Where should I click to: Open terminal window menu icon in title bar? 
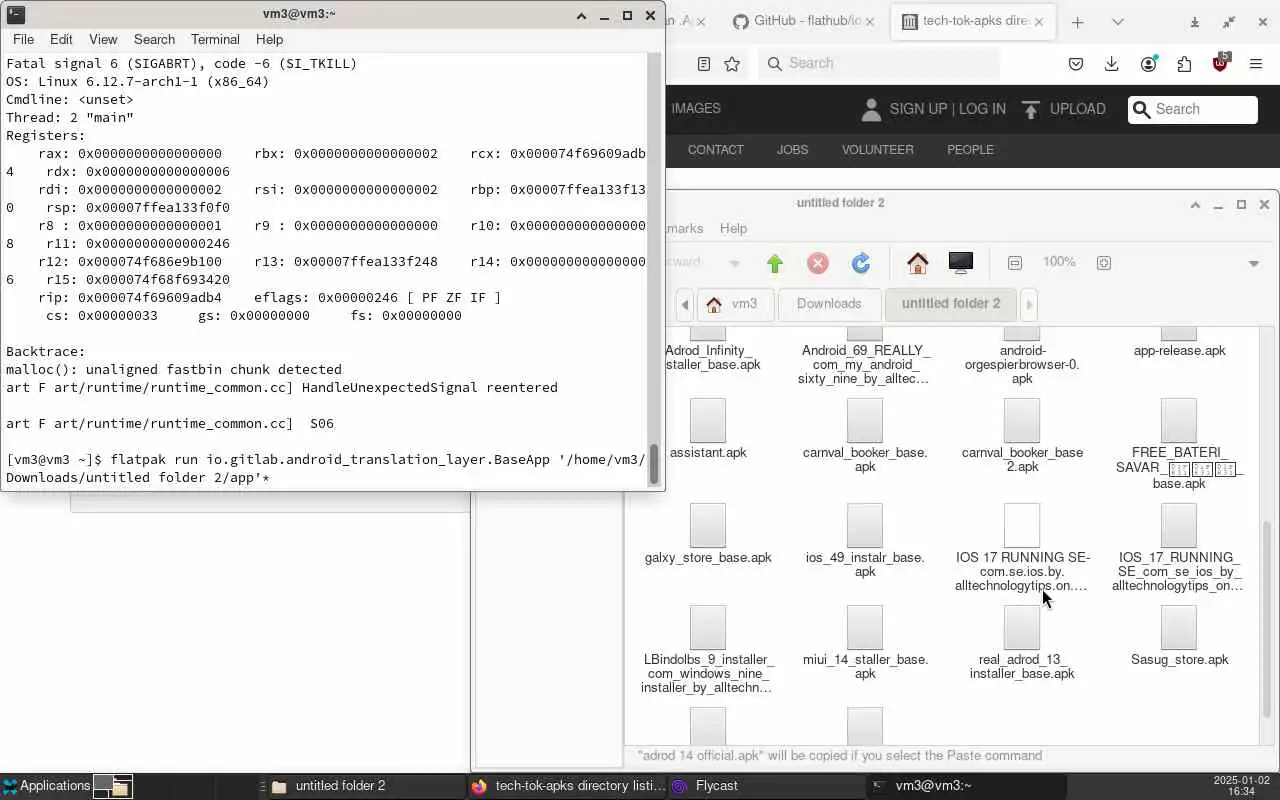point(15,15)
